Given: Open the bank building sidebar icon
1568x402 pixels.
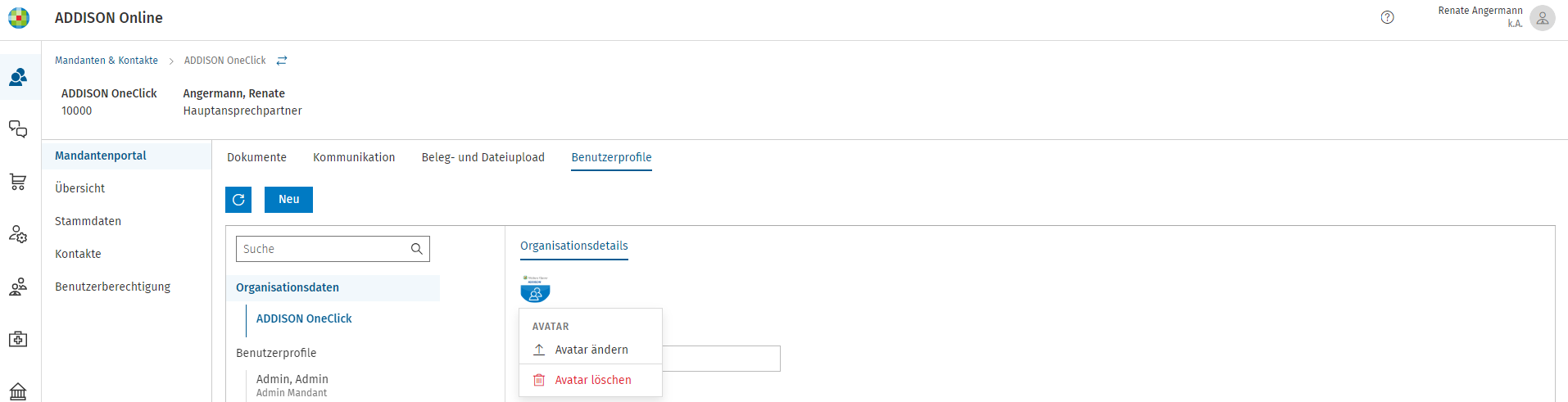Looking at the screenshot, I should pos(18,391).
